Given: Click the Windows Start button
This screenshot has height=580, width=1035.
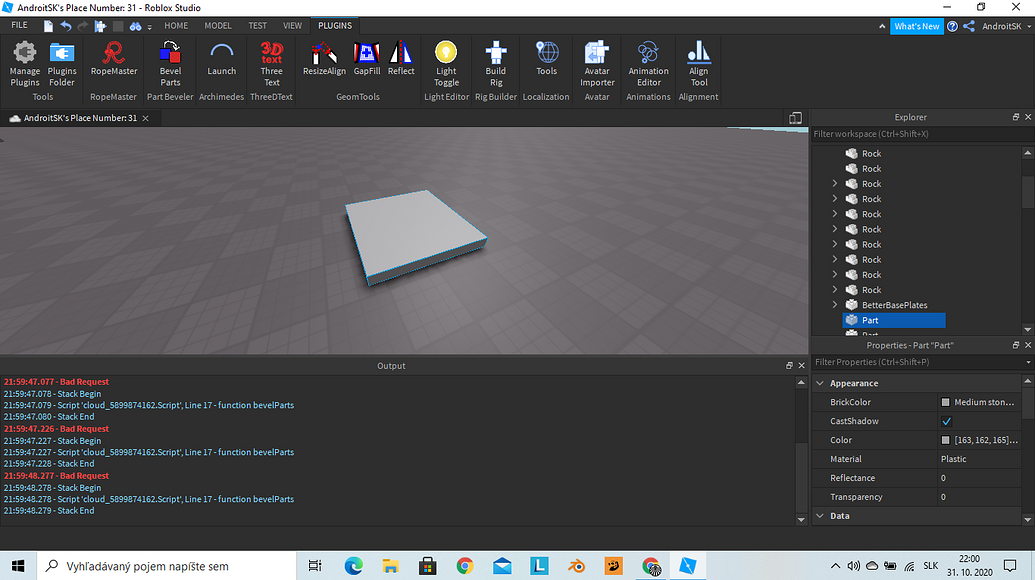Looking at the screenshot, I should point(18,566).
